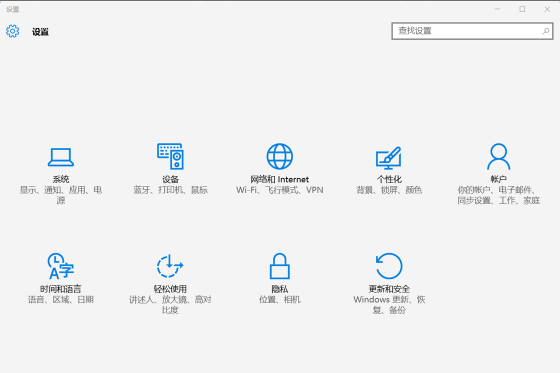The height and width of the screenshot is (373, 560).
Task: Click the 帐户 title text
Action: 499,179
